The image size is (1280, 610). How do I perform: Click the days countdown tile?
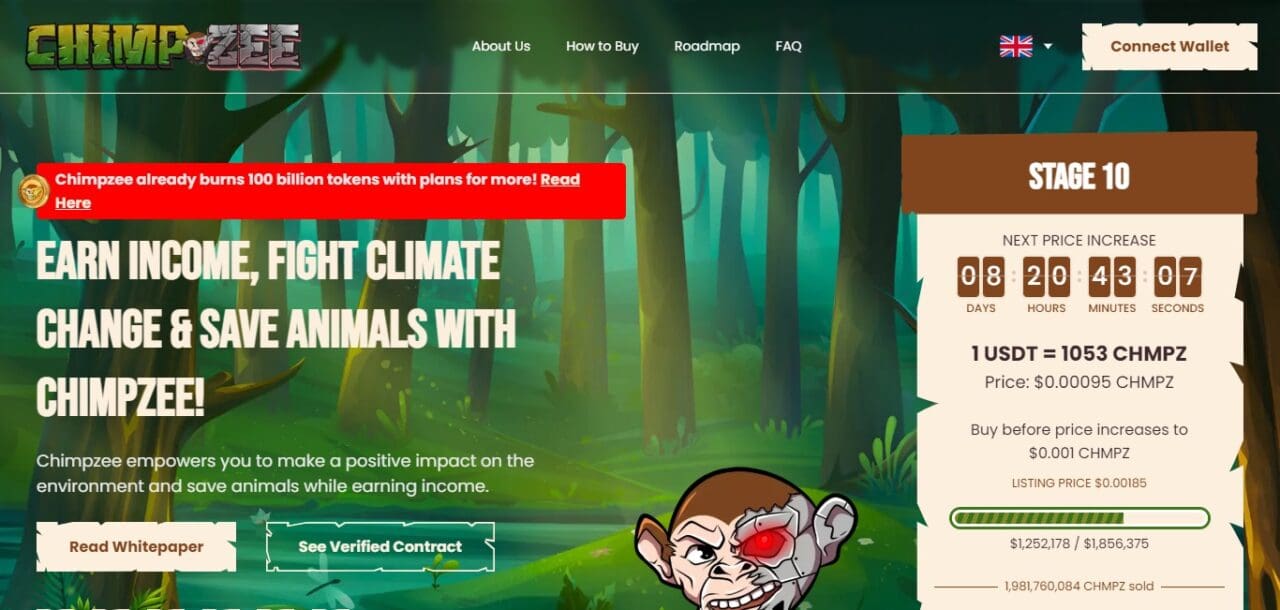(x=981, y=277)
